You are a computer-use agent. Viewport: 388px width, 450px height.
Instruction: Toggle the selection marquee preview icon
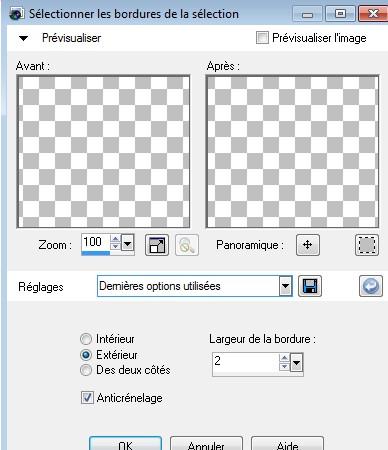tap(367, 245)
